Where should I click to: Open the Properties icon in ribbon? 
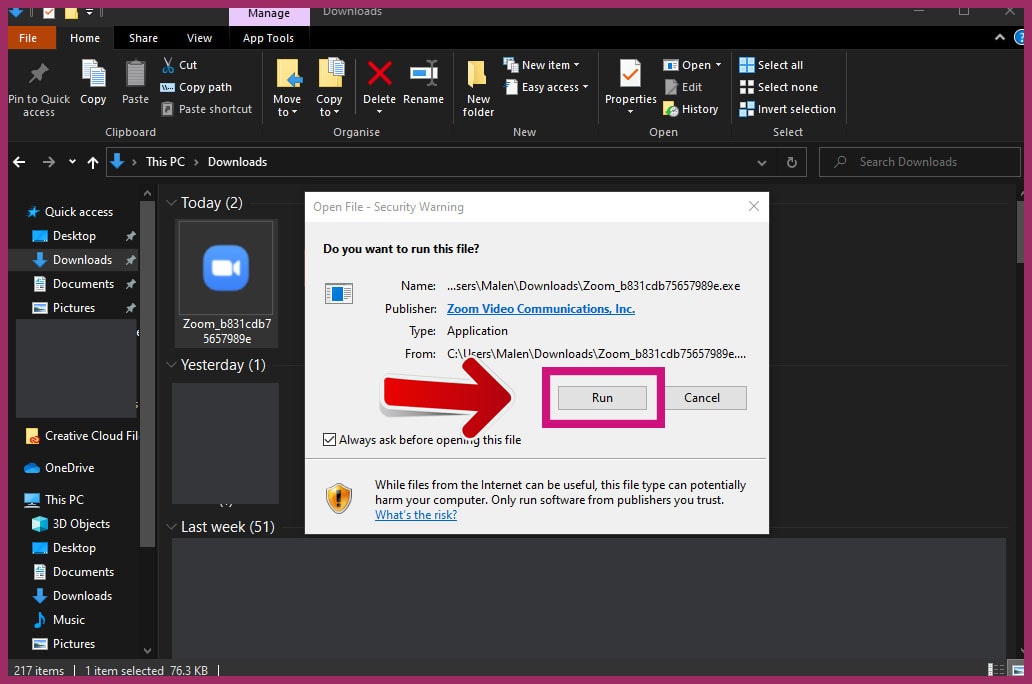pyautogui.click(x=630, y=73)
